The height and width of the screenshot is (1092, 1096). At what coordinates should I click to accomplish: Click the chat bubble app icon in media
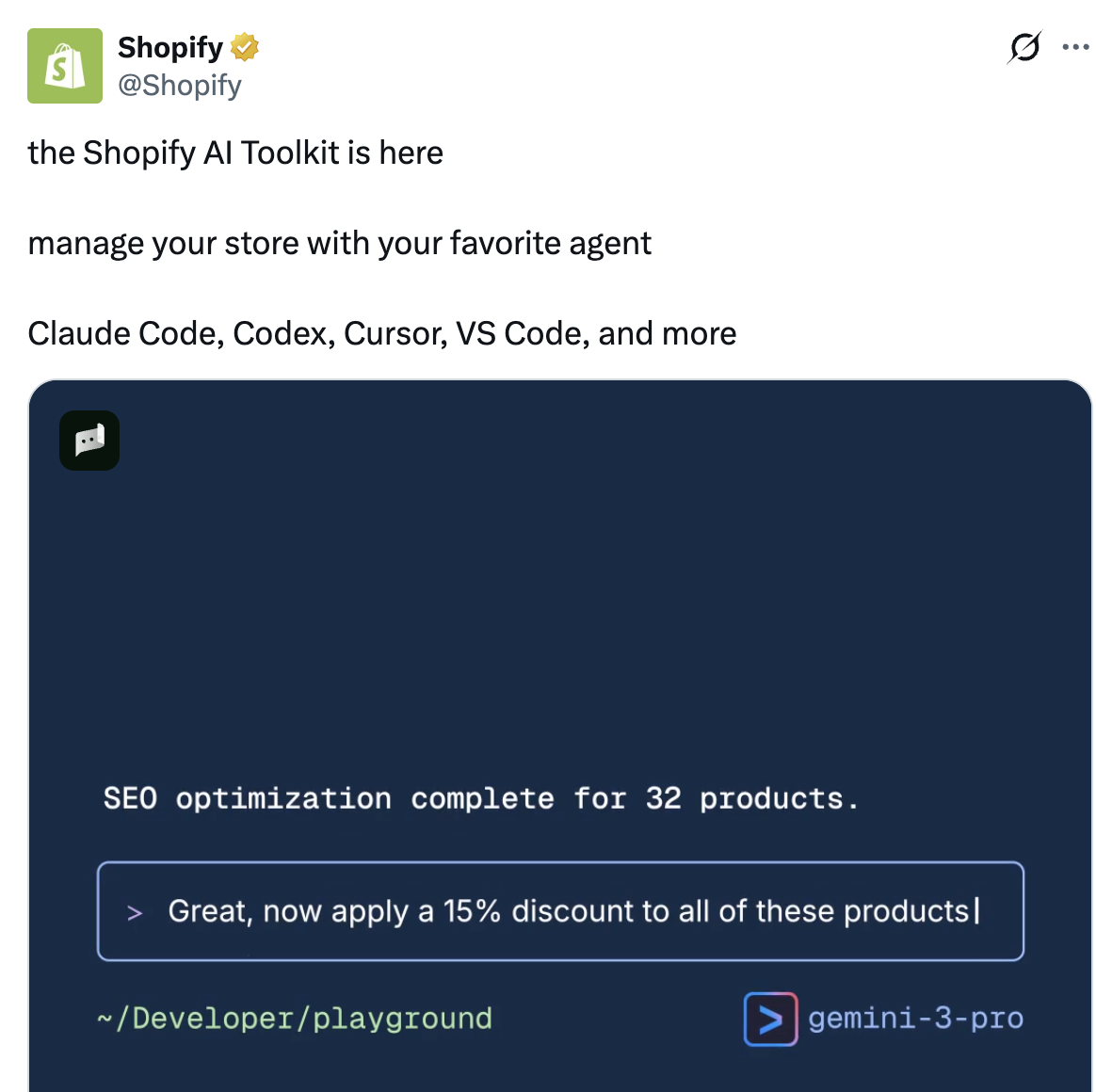pyautogui.click(x=89, y=441)
